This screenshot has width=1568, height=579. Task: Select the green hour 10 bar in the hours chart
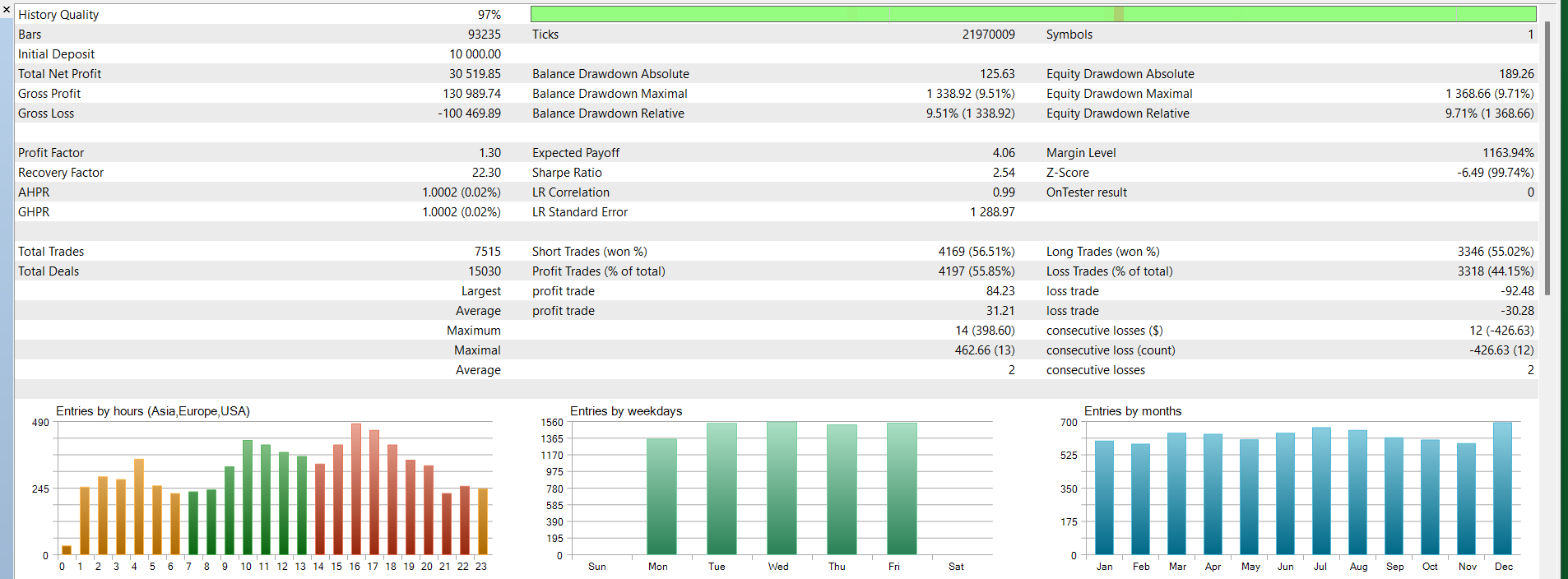(x=248, y=498)
